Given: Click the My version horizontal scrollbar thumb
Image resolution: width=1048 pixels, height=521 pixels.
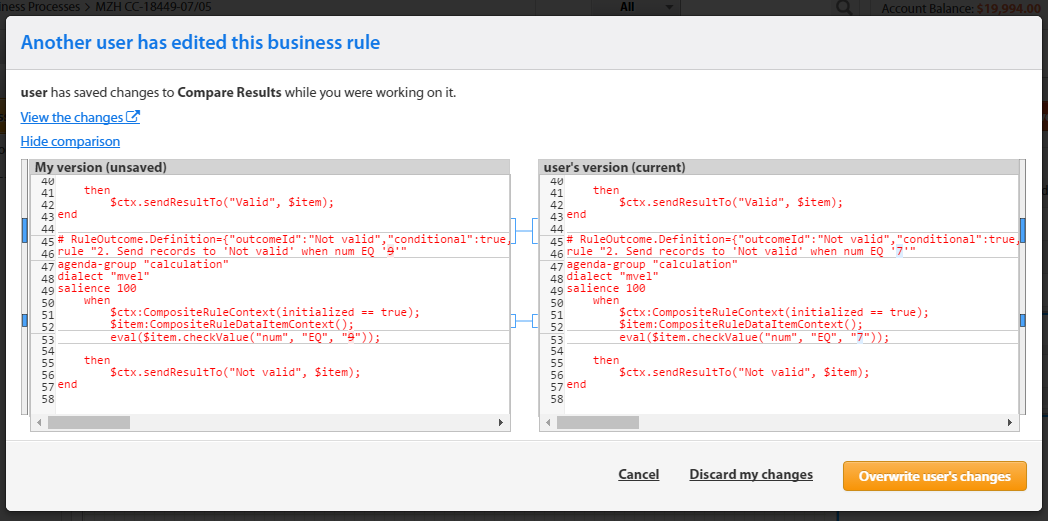Looking at the screenshot, I should click(89, 423).
